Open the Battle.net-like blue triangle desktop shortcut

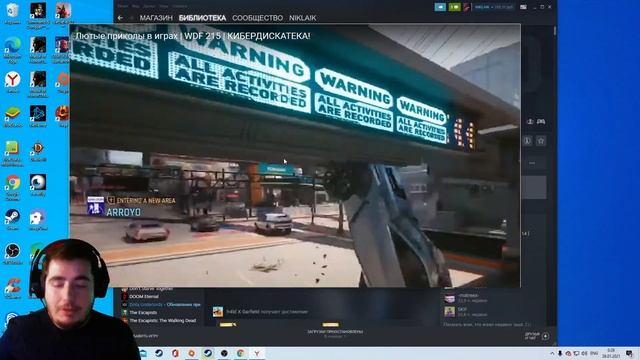(37, 116)
